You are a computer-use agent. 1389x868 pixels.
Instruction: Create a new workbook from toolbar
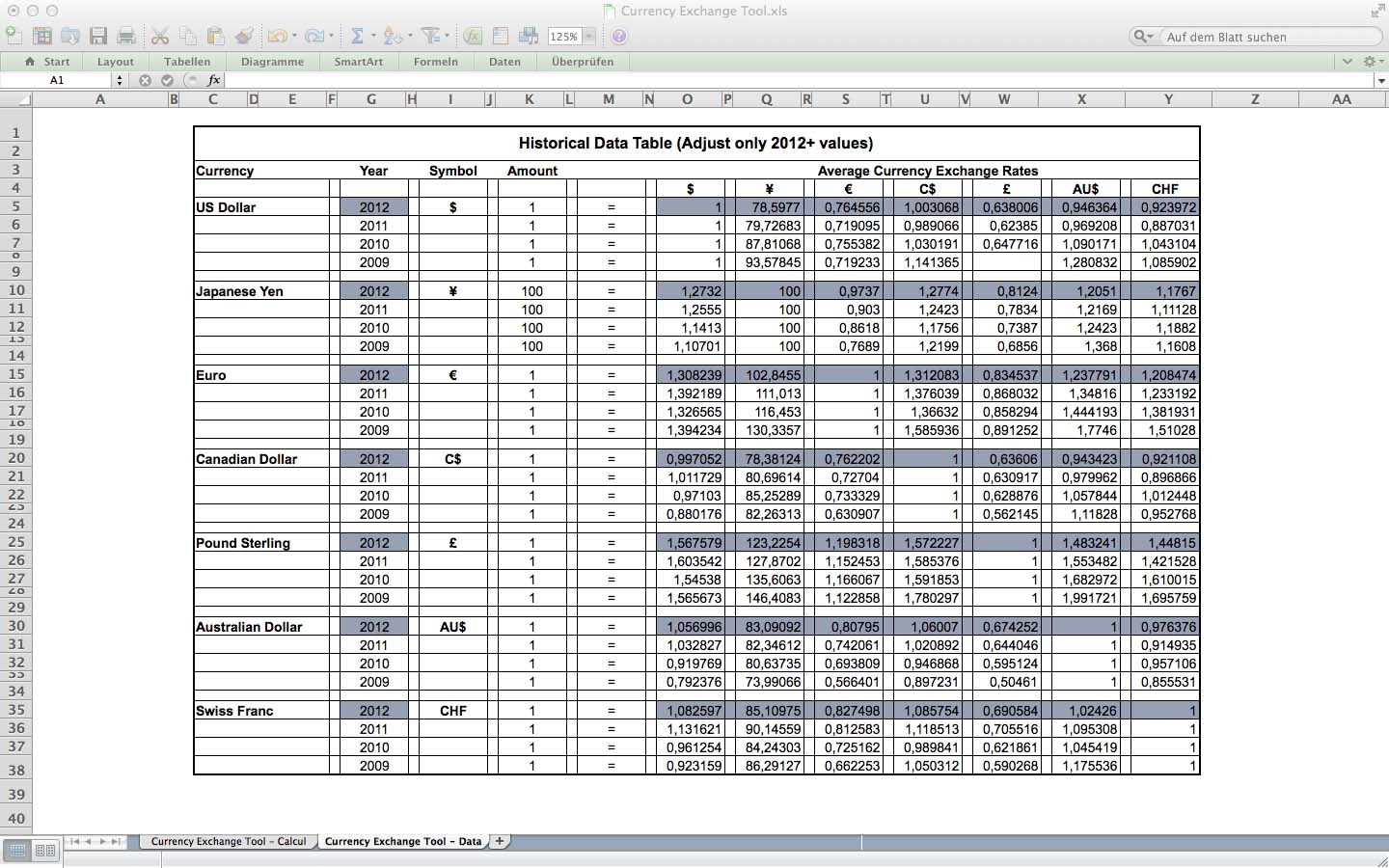[x=14, y=36]
